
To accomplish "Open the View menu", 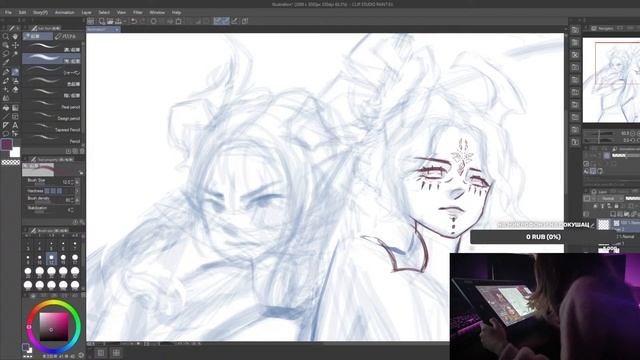I will click(x=121, y=13).
